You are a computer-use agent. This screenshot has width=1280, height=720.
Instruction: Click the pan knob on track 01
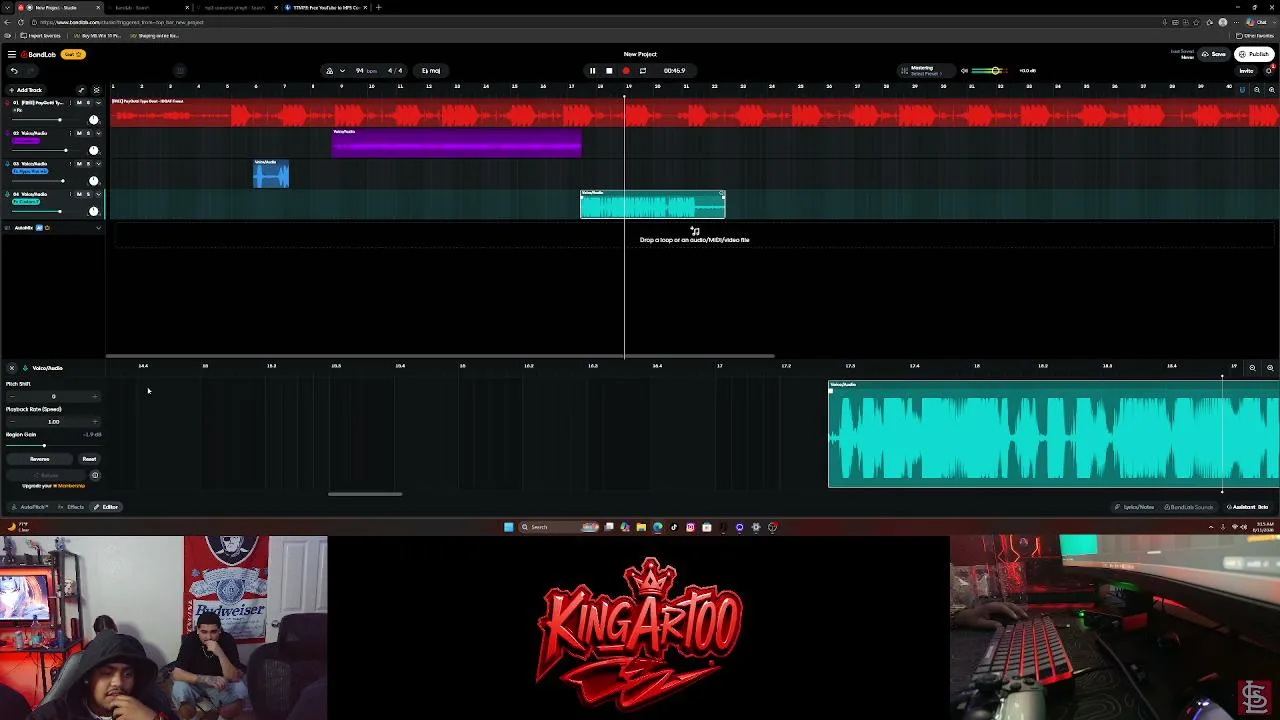click(94, 120)
